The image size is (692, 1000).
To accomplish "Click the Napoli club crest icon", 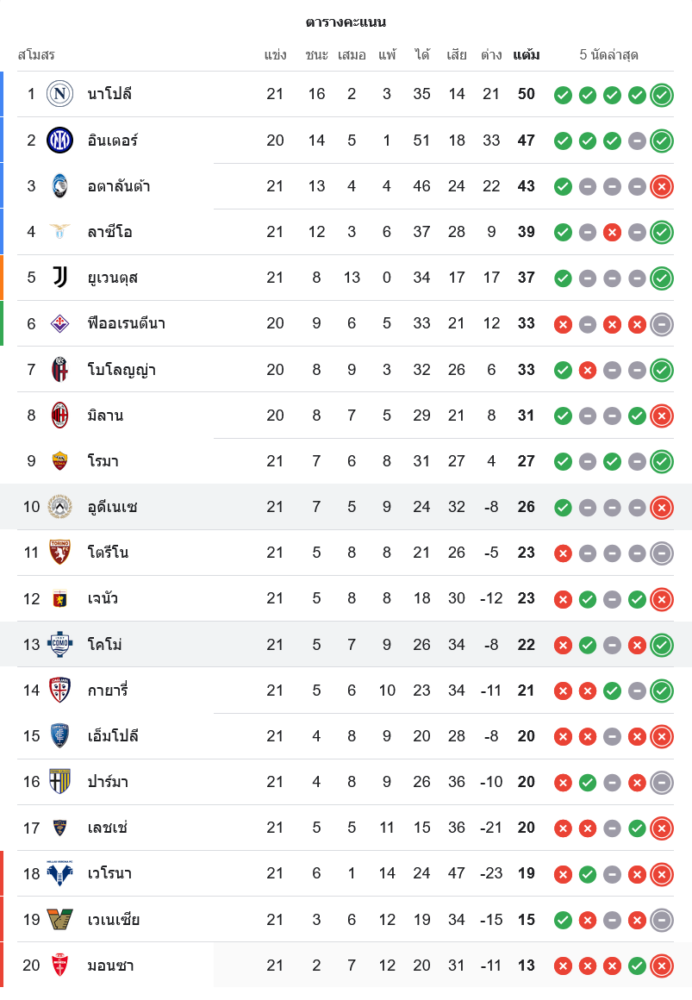I will [60, 94].
